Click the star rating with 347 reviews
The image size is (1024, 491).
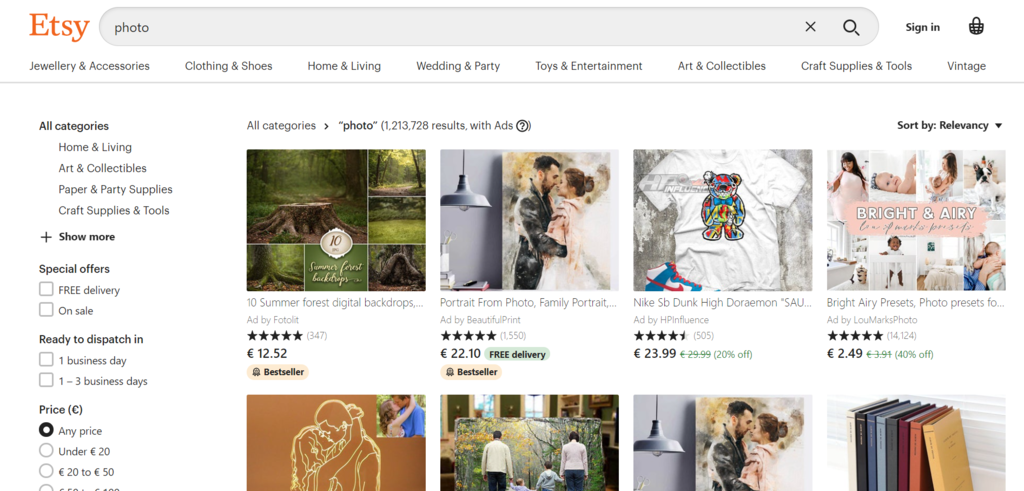coord(275,336)
